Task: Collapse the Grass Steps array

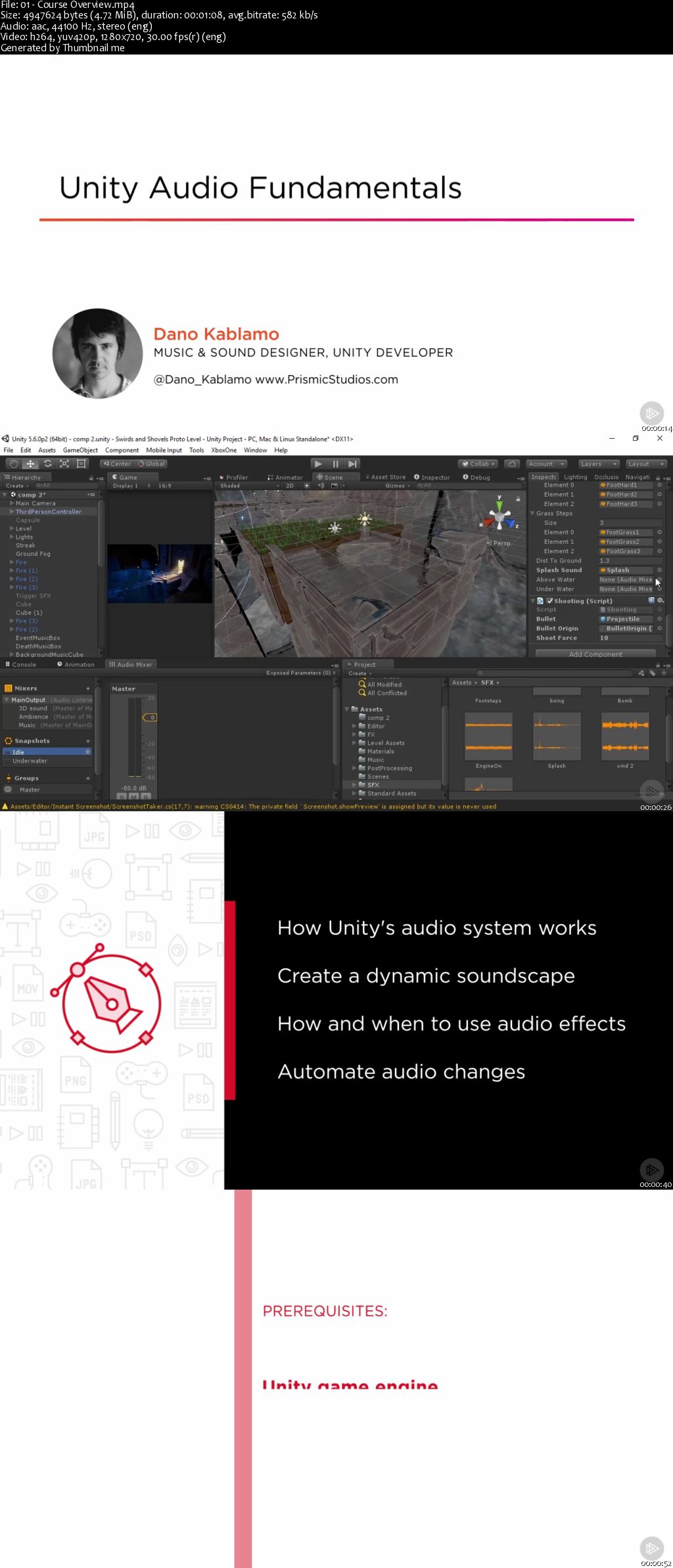Action: [532, 514]
